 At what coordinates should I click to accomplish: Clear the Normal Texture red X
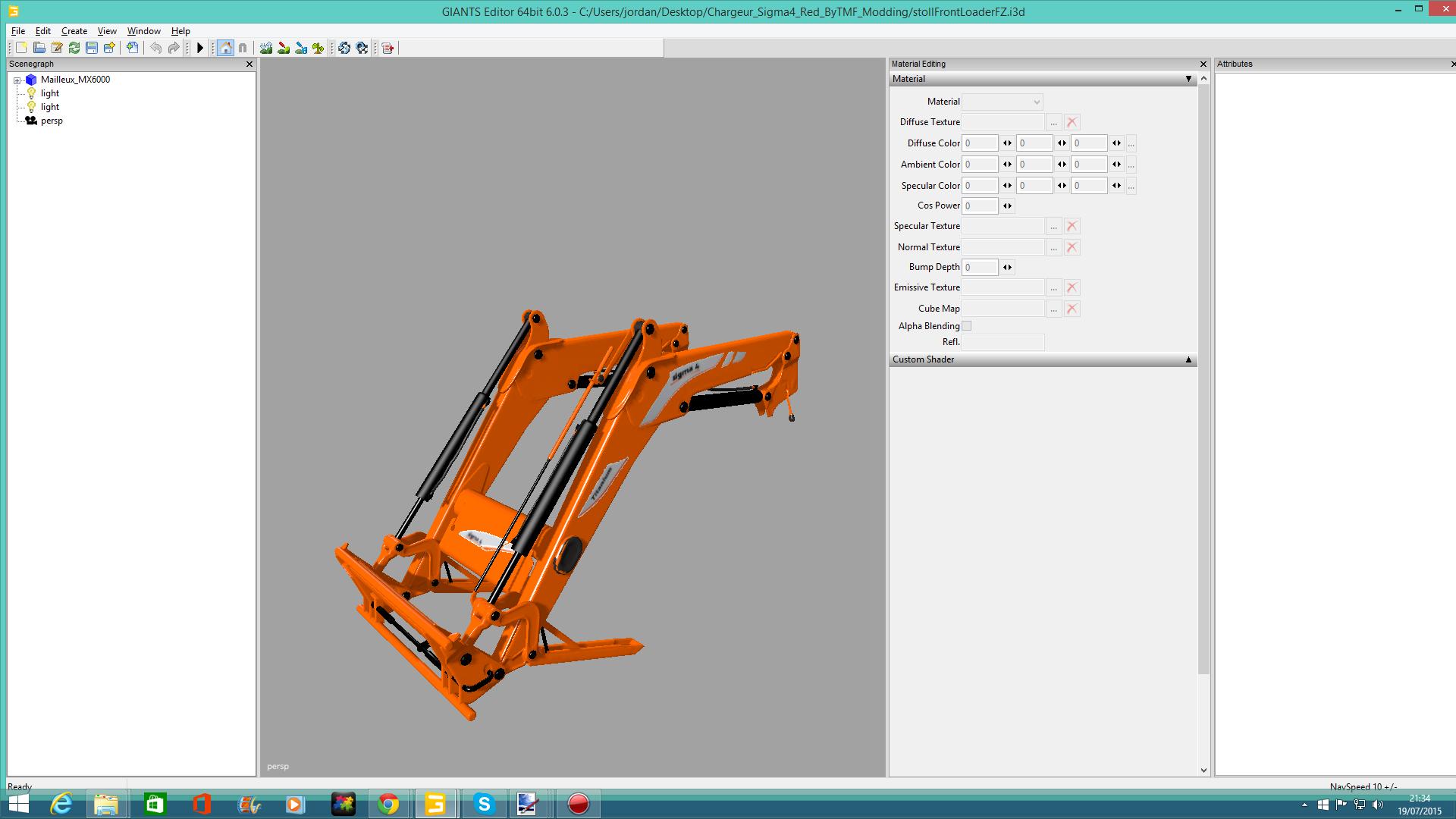[x=1072, y=247]
